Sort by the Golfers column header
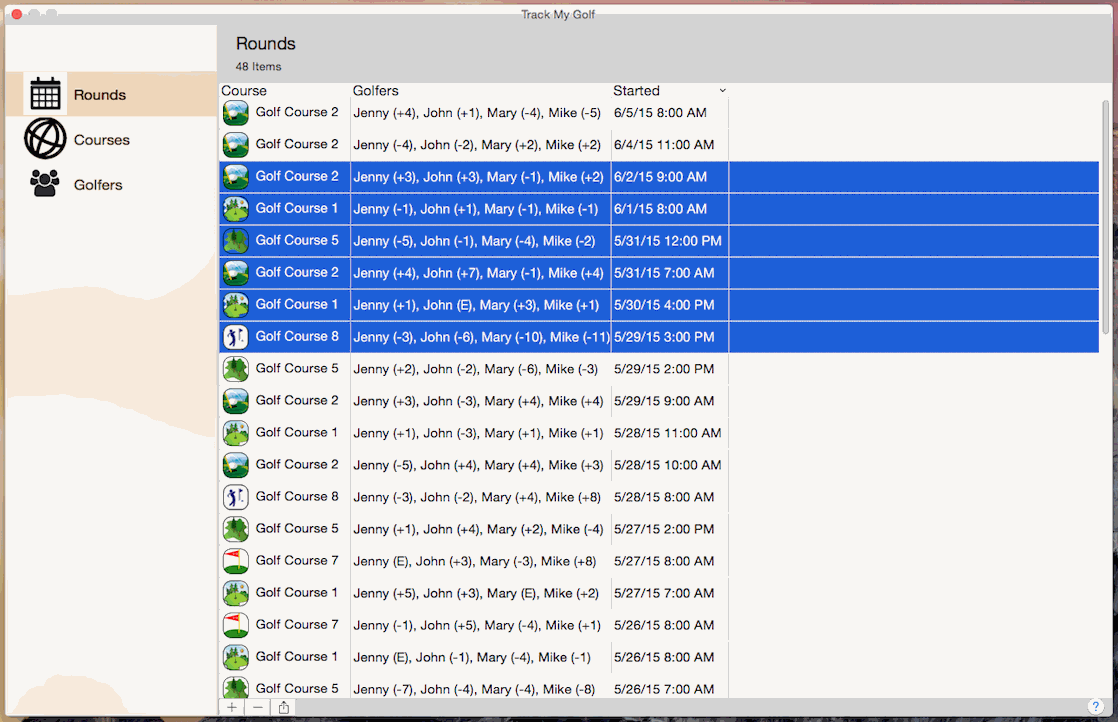1118x722 pixels. pyautogui.click(x=481, y=91)
